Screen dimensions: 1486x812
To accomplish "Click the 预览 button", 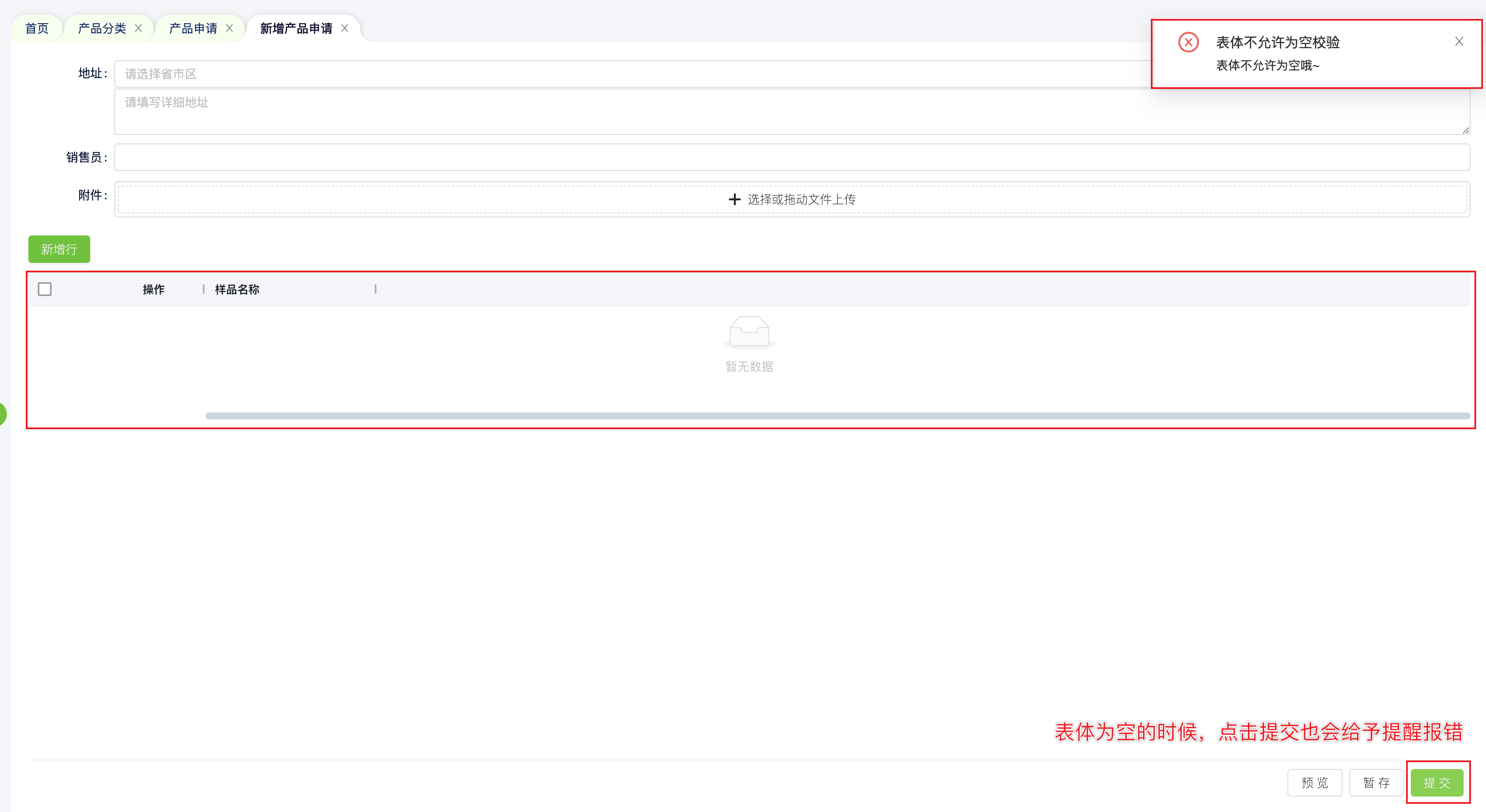I will click(1314, 783).
